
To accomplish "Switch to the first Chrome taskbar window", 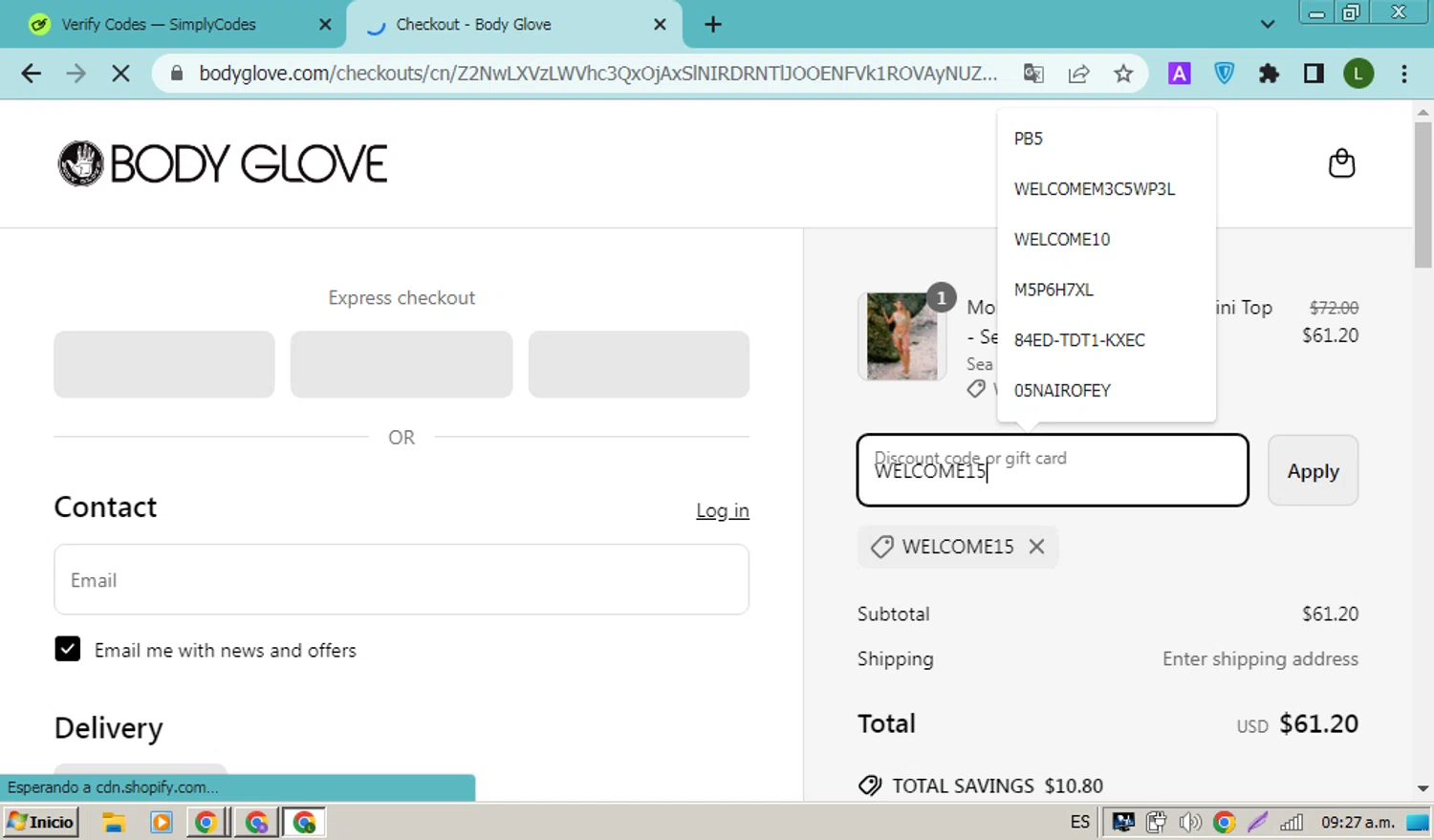I will [206, 822].
